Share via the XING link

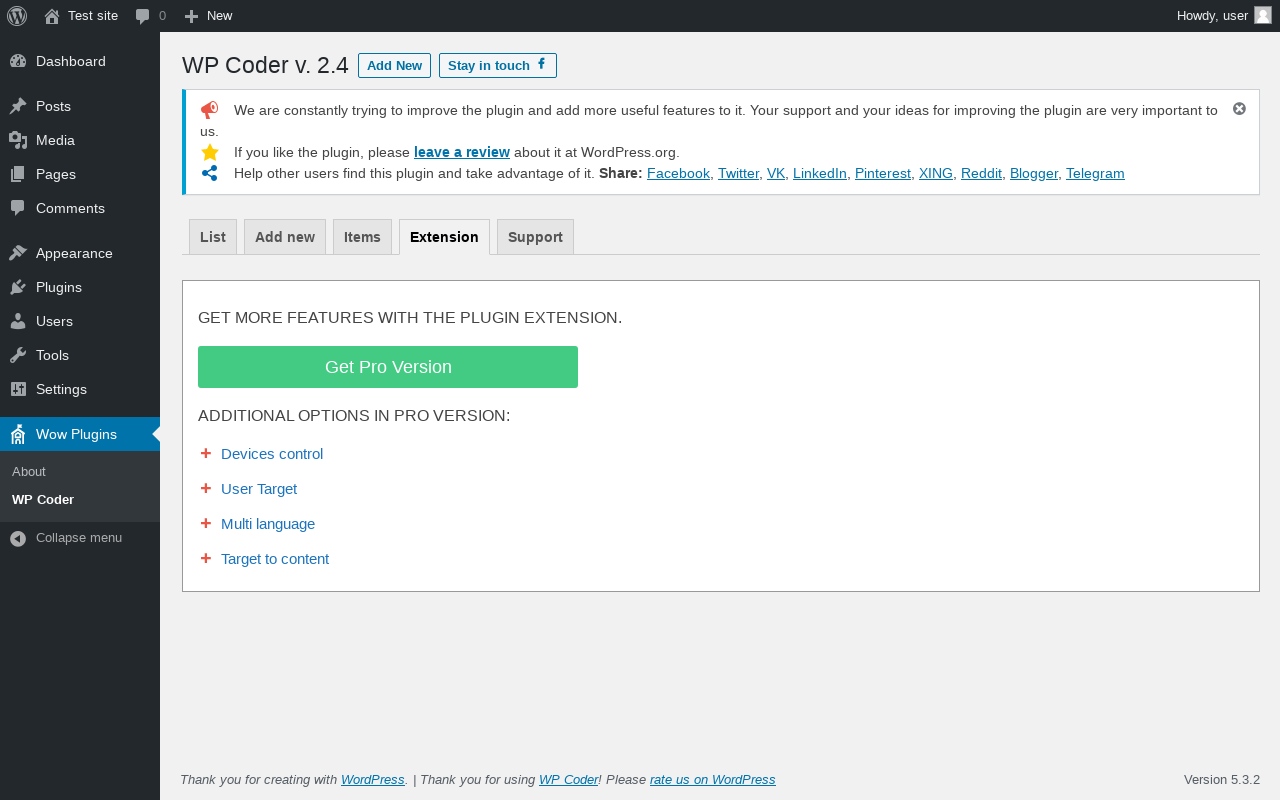[x=936, y=173]
